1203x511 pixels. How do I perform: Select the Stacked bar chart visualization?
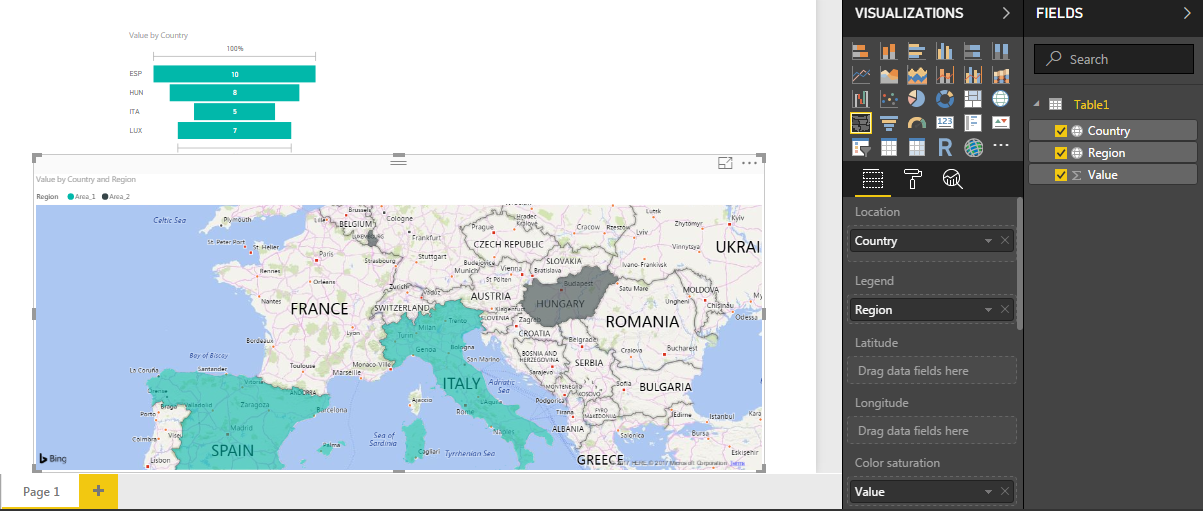click(860, 50)
